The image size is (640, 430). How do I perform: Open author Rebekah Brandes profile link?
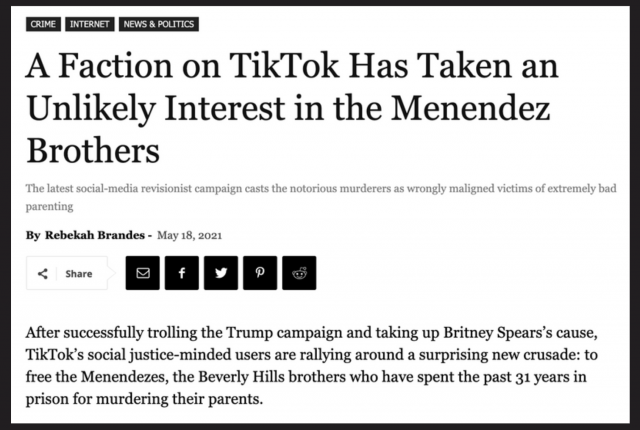point(95,235)
